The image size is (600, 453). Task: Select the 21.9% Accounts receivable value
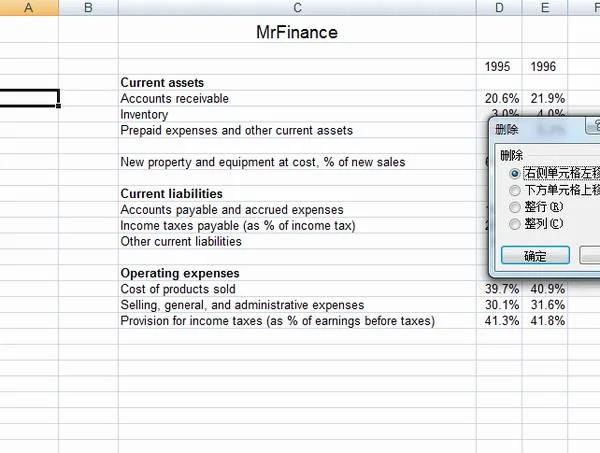[547, 99]
